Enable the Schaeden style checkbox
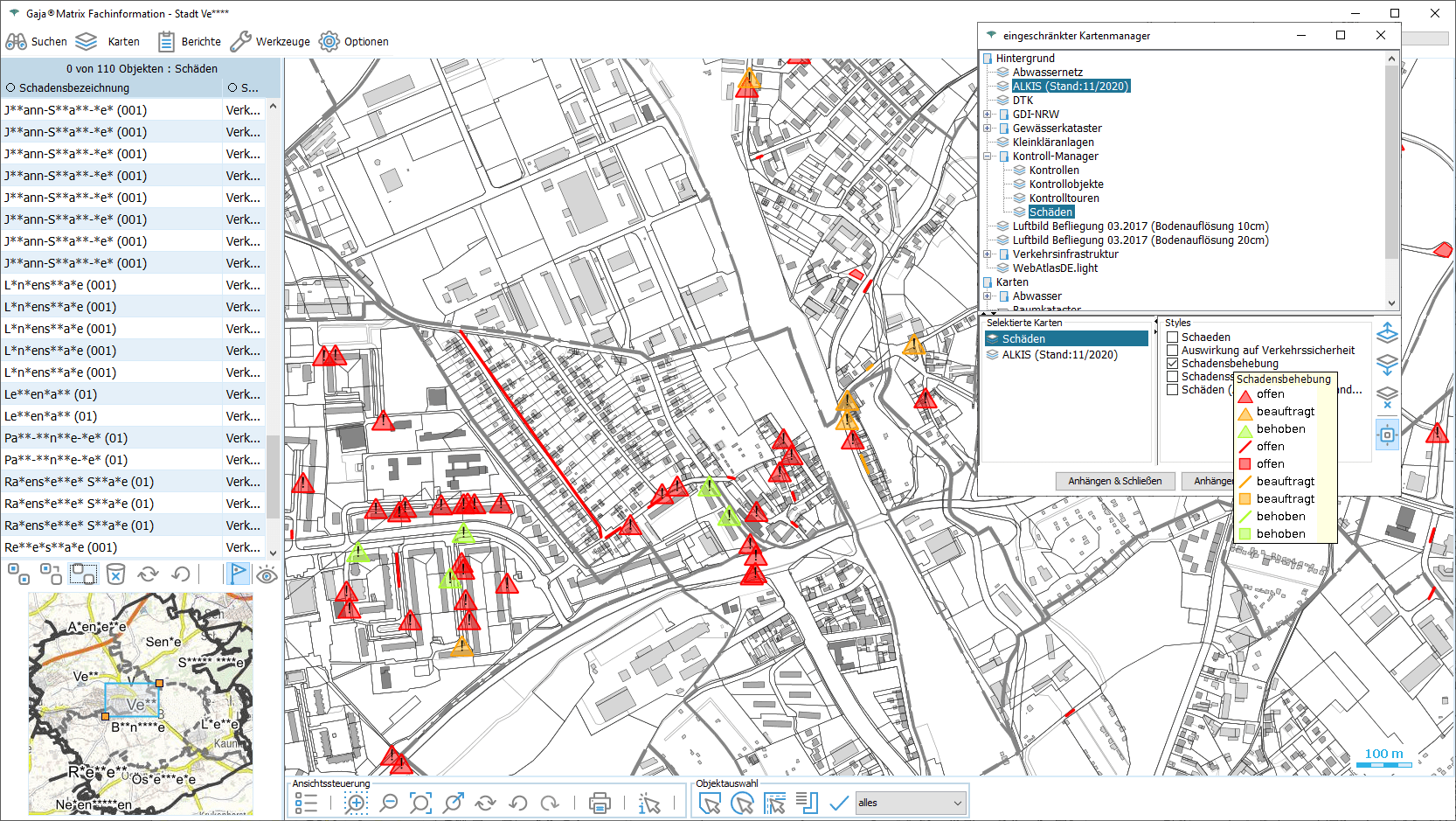 point(1173,337)
